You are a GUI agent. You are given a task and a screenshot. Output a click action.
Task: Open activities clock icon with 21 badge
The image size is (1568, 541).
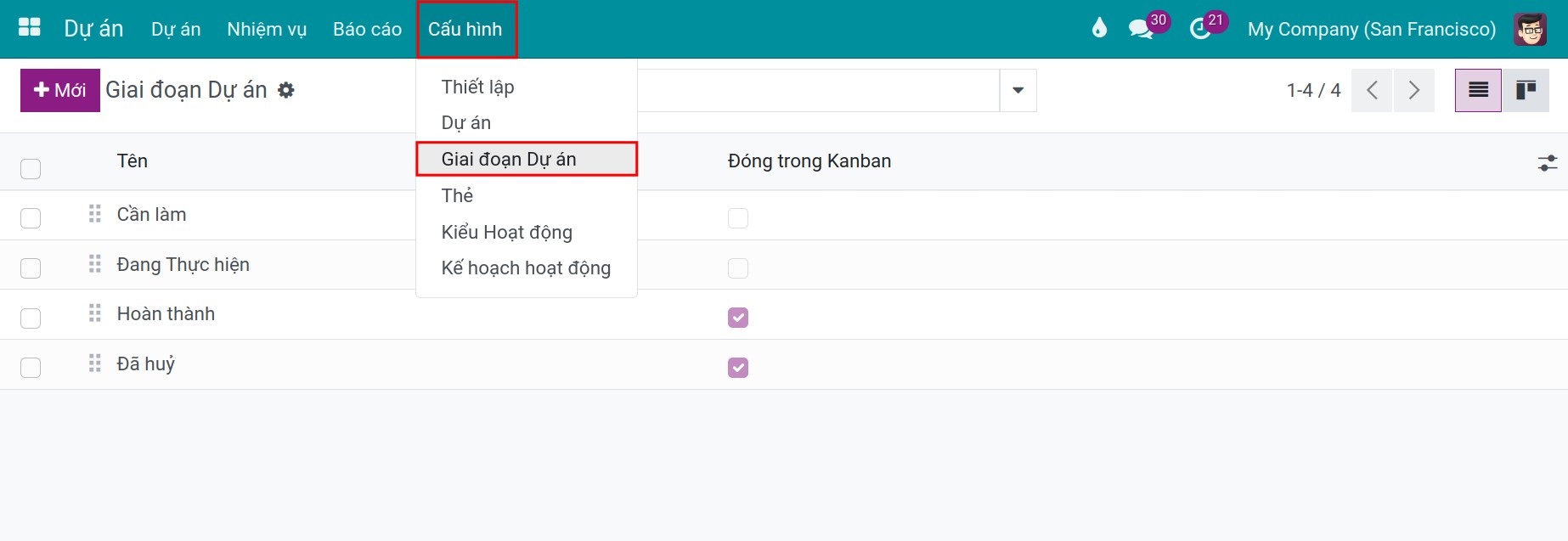coord(1200,29)
